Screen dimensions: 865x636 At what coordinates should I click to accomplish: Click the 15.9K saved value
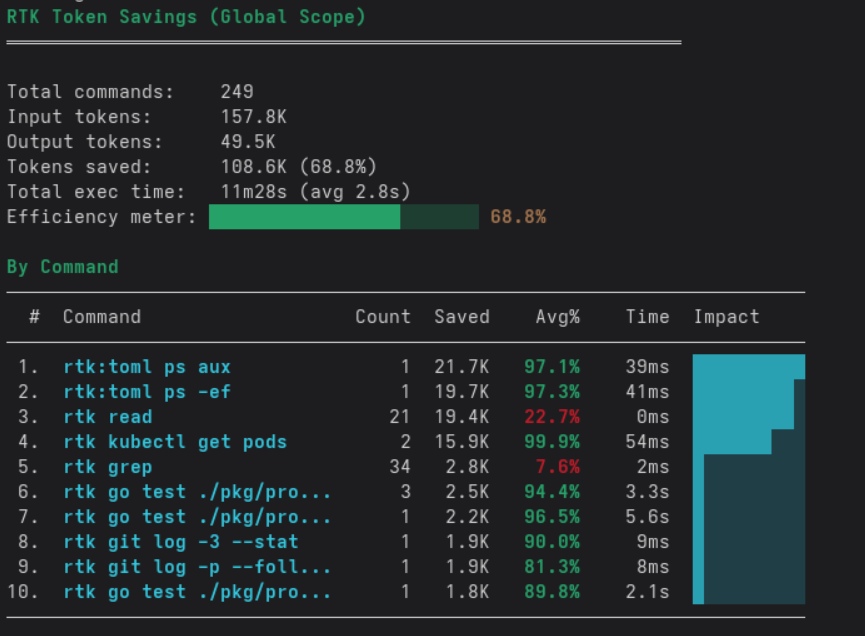(x=462, y=441)
